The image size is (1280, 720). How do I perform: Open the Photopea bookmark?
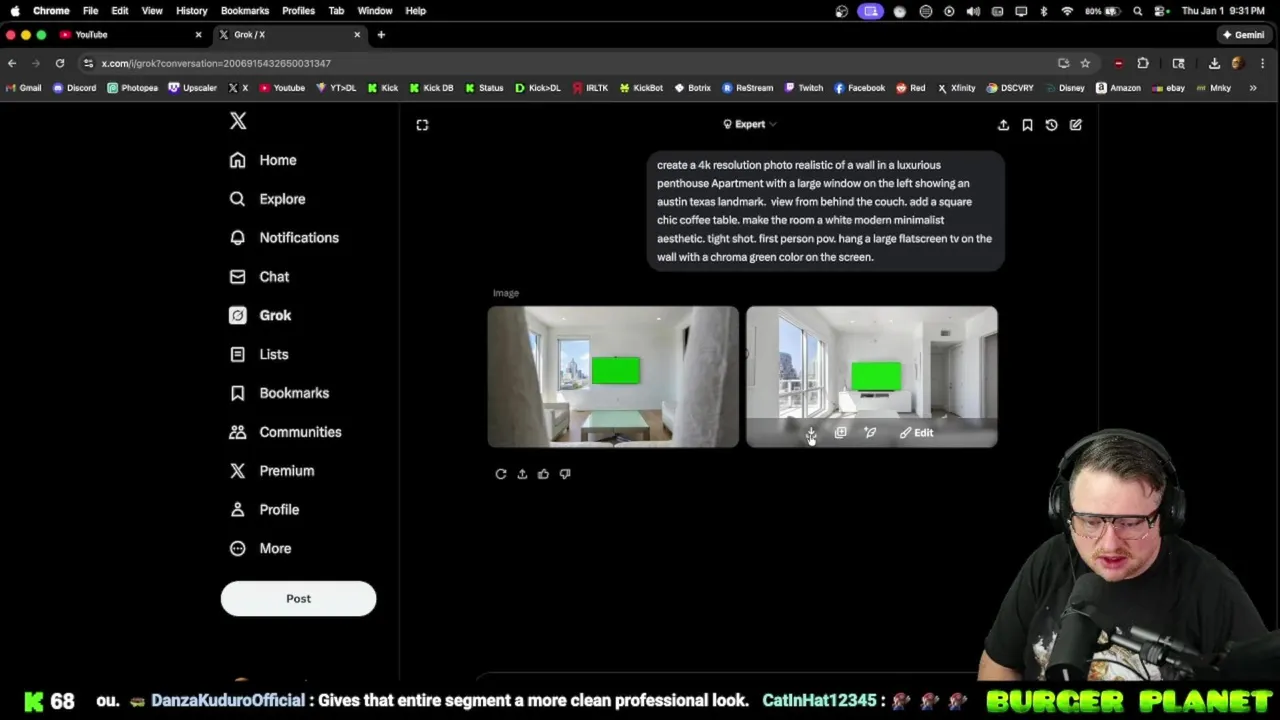tap(133, 88)
